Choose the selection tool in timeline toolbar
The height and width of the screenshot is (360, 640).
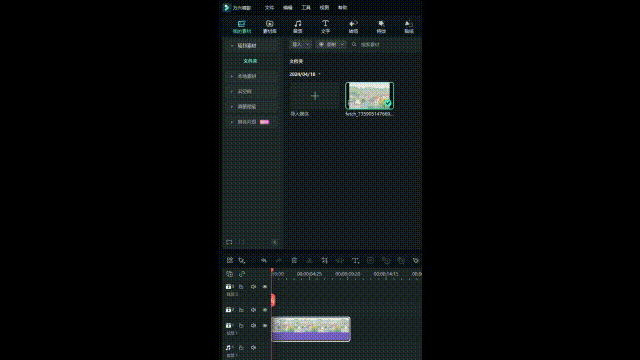point(242,260)
